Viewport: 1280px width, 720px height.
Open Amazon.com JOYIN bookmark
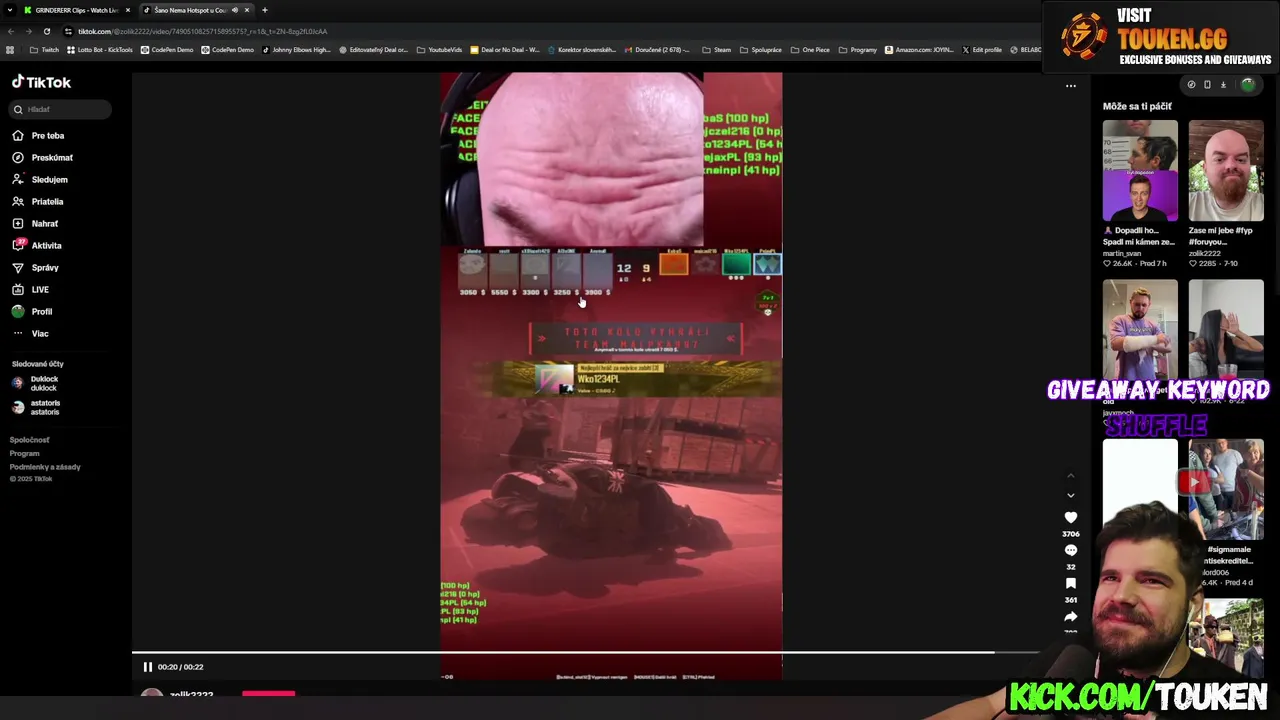tap(919, 50)
